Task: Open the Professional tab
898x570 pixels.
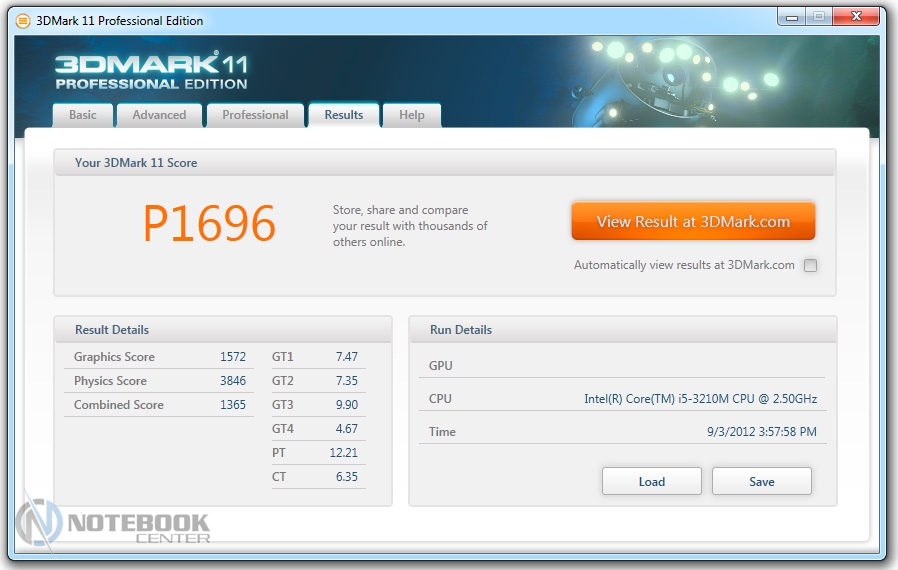Action: 255,115
